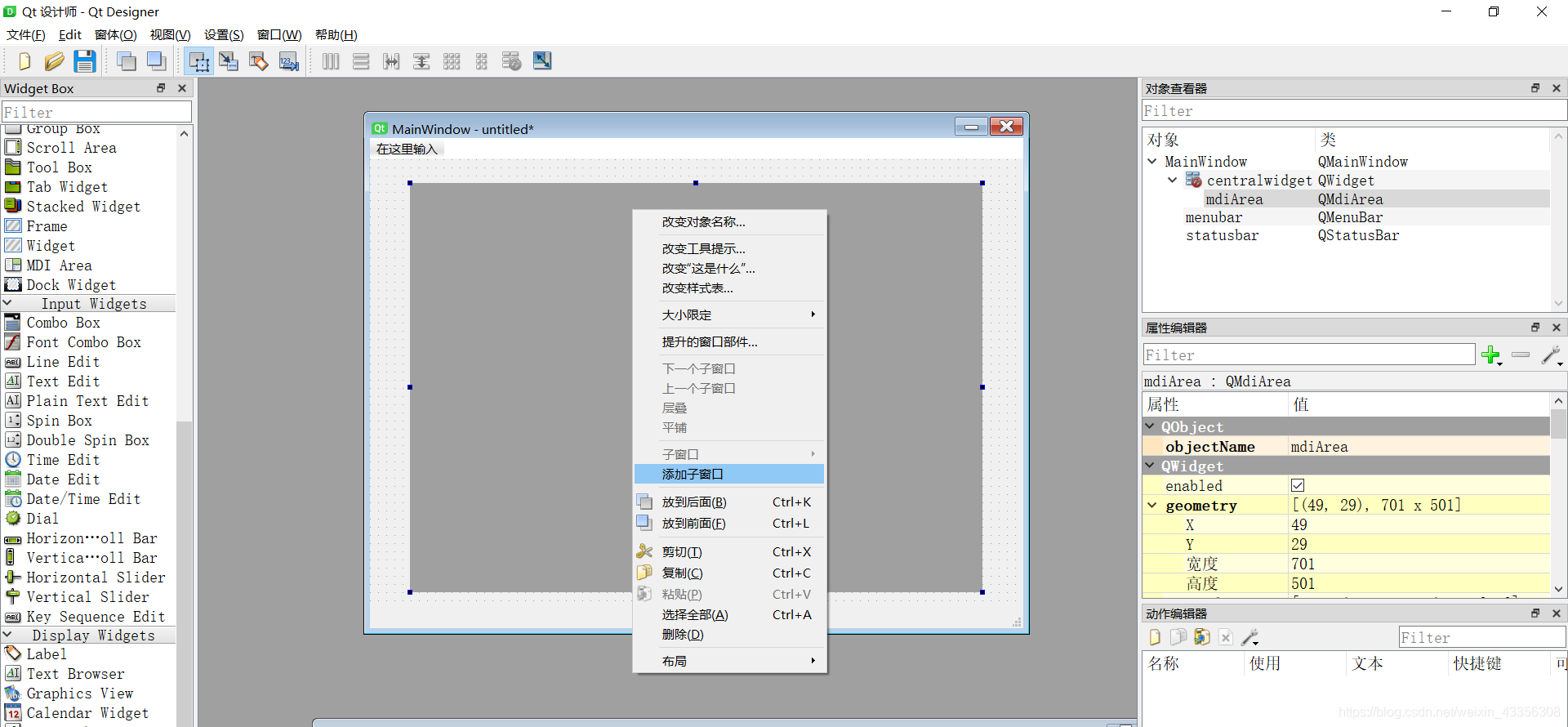Create new action in Action Editor
The width and height of the screenshot is (1568, 727).
point(1155,637)
